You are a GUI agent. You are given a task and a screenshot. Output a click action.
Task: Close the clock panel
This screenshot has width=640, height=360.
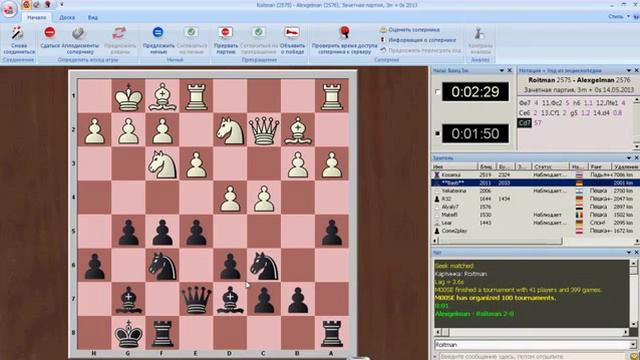pos(509,71)
